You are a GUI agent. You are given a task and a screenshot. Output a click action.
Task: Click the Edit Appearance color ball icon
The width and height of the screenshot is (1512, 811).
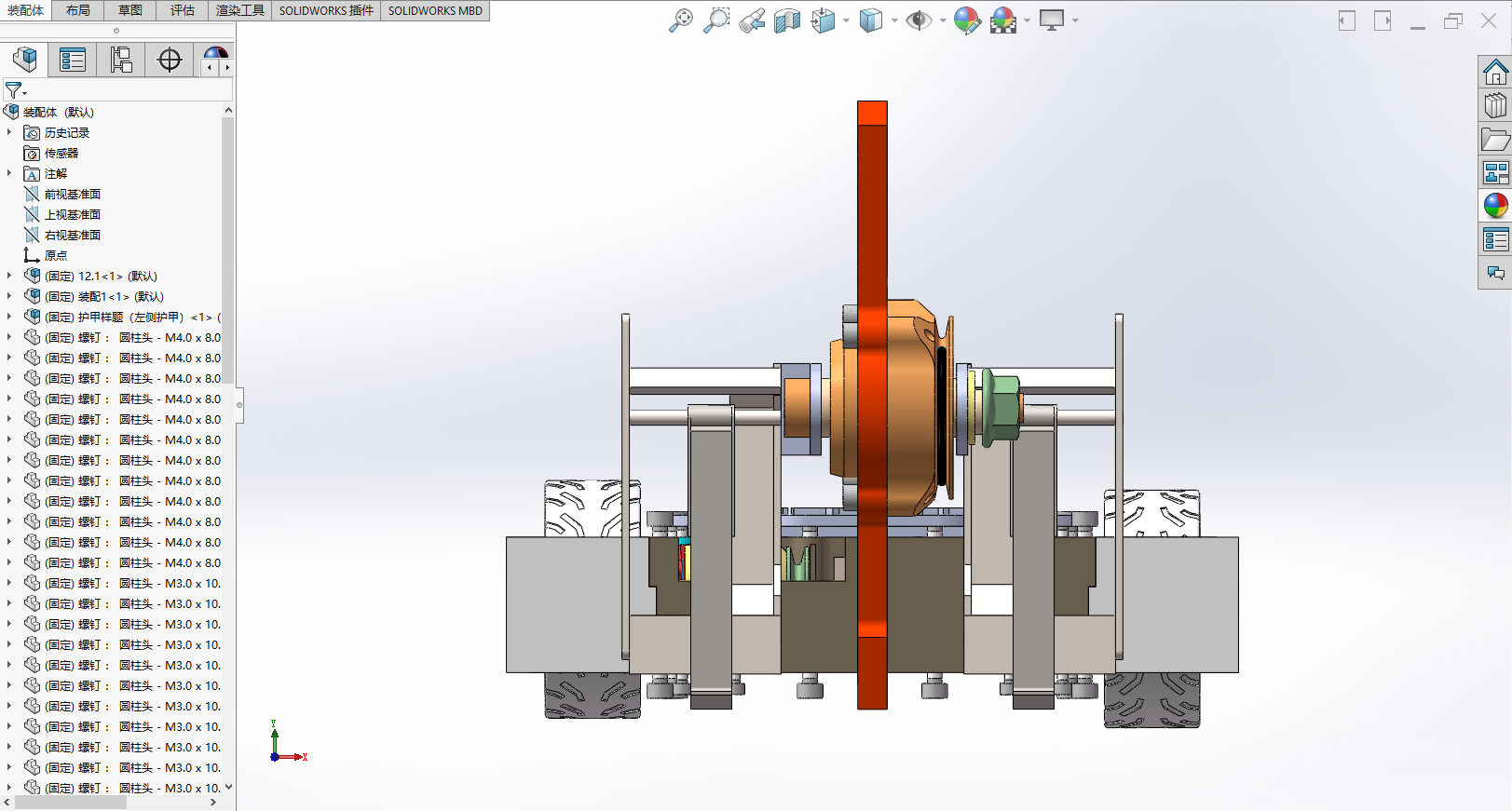point(967,20)
